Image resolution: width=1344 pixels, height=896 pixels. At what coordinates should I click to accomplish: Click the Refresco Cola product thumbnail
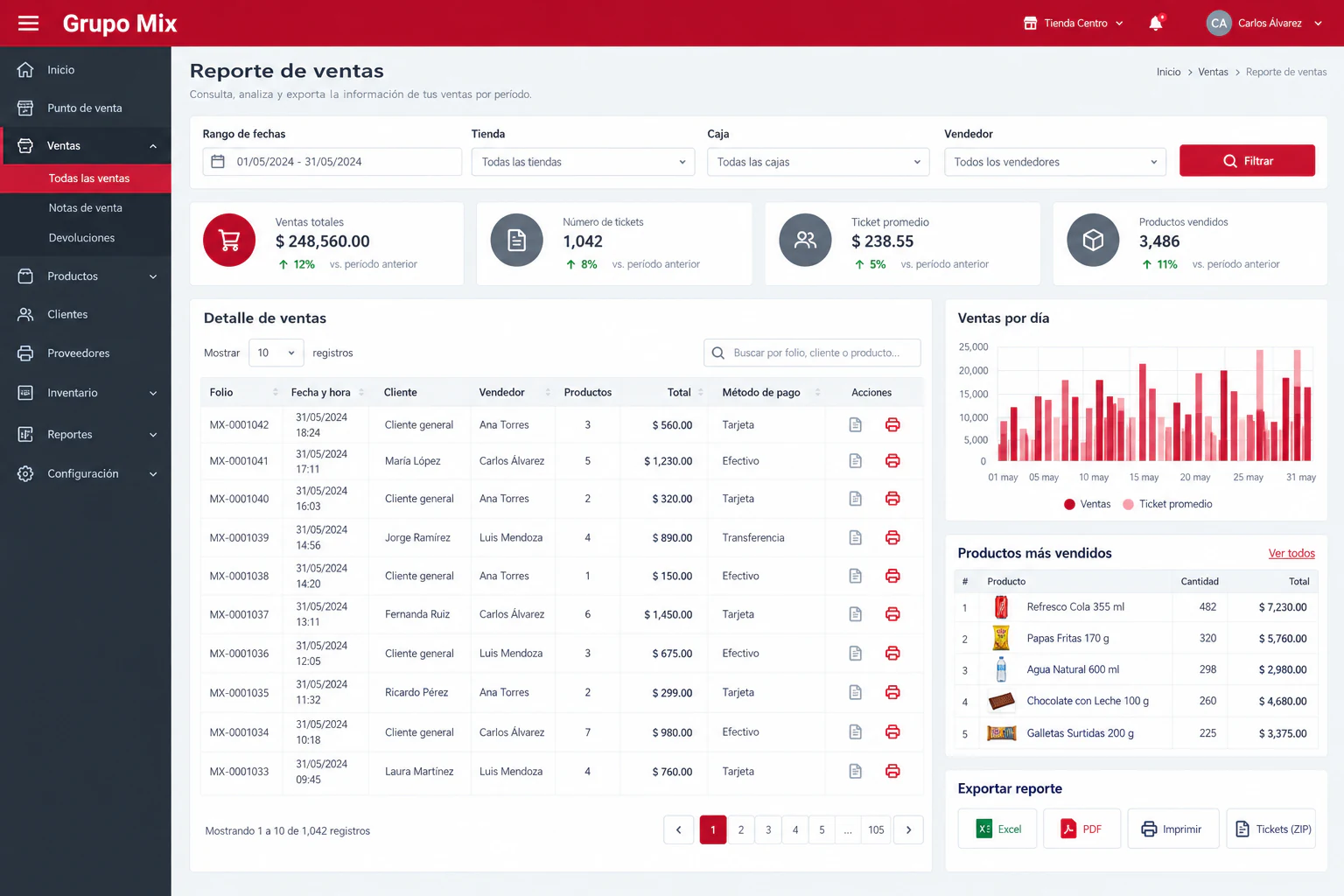coord(1001,606)
